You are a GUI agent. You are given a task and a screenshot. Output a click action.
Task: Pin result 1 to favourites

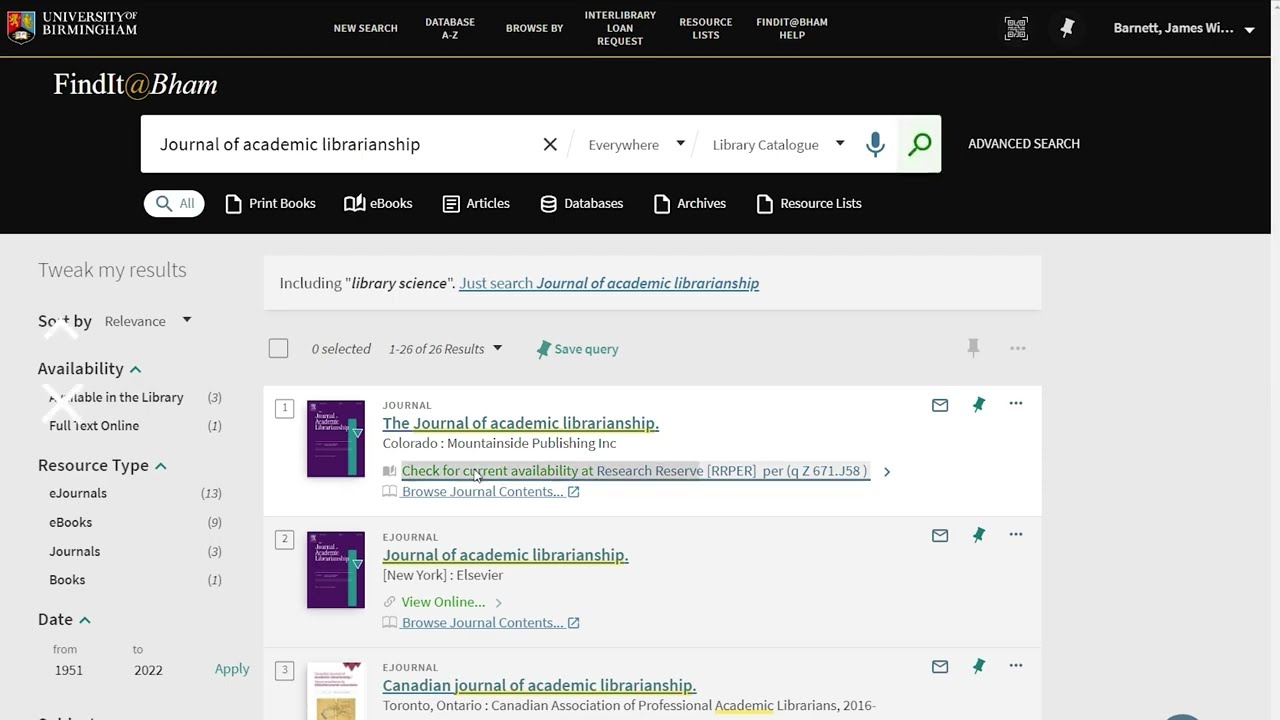pos(979,404)
